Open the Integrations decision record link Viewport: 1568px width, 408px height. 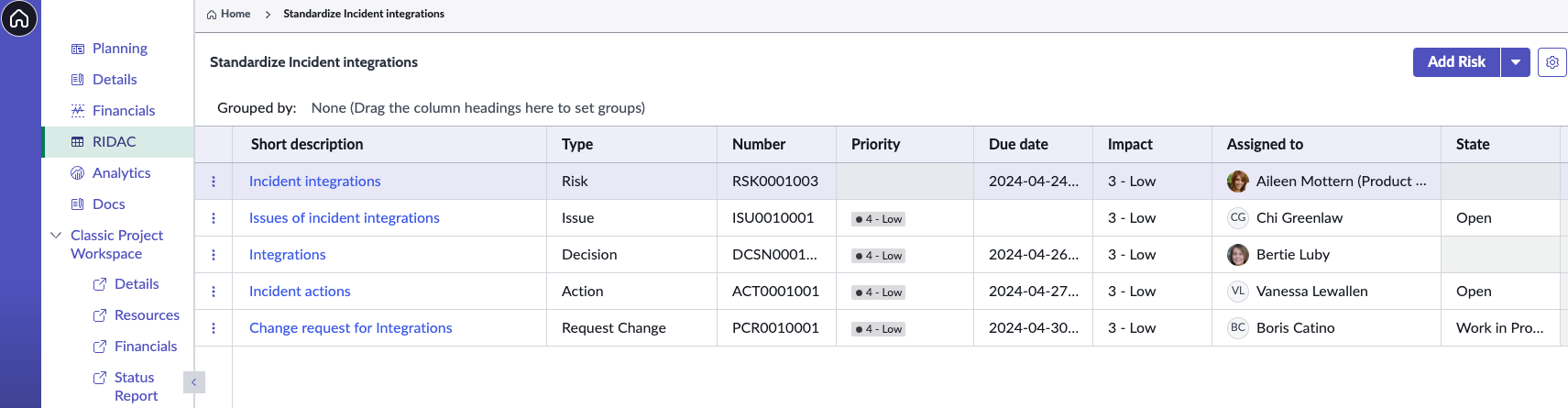pyautogui.click(x=287, y=255)
